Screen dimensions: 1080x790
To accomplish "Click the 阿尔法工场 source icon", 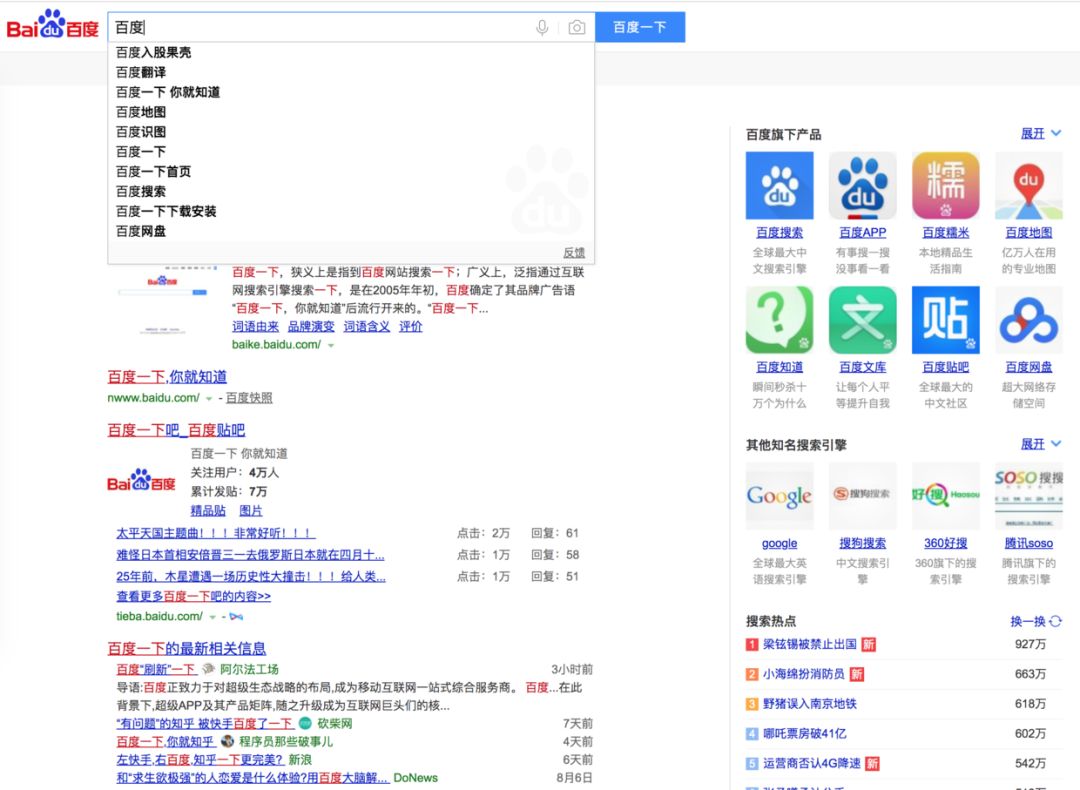I will [x=208, y=669].
